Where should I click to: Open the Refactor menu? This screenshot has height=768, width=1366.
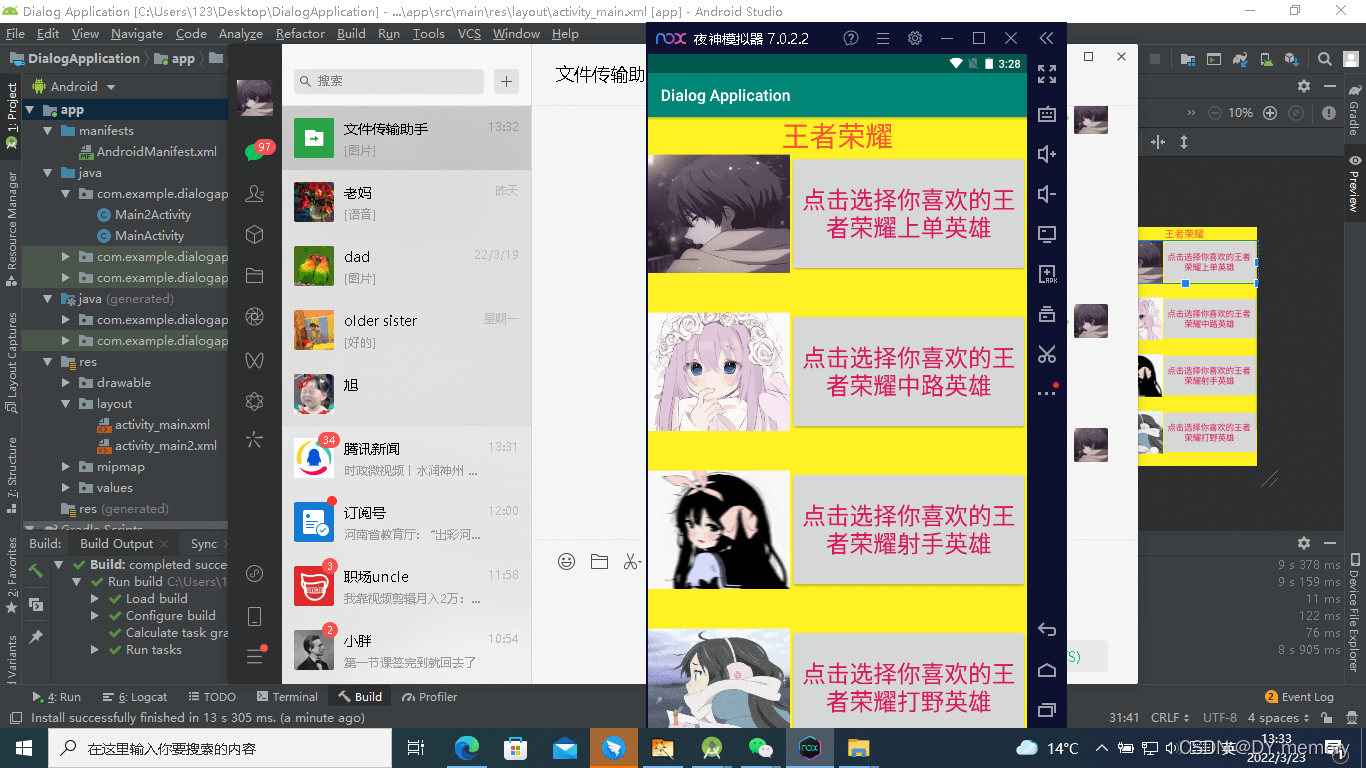tap(300, 33)
